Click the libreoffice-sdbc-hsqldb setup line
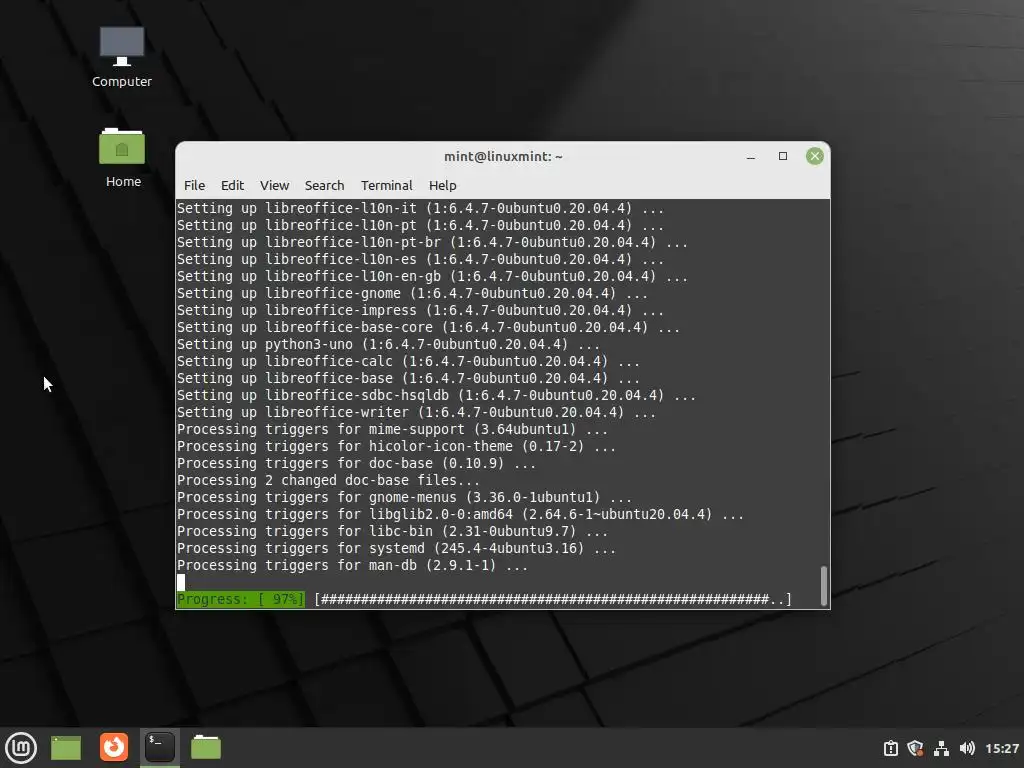The height and width of the screenshot is (768, 1024). coord(436,395)
